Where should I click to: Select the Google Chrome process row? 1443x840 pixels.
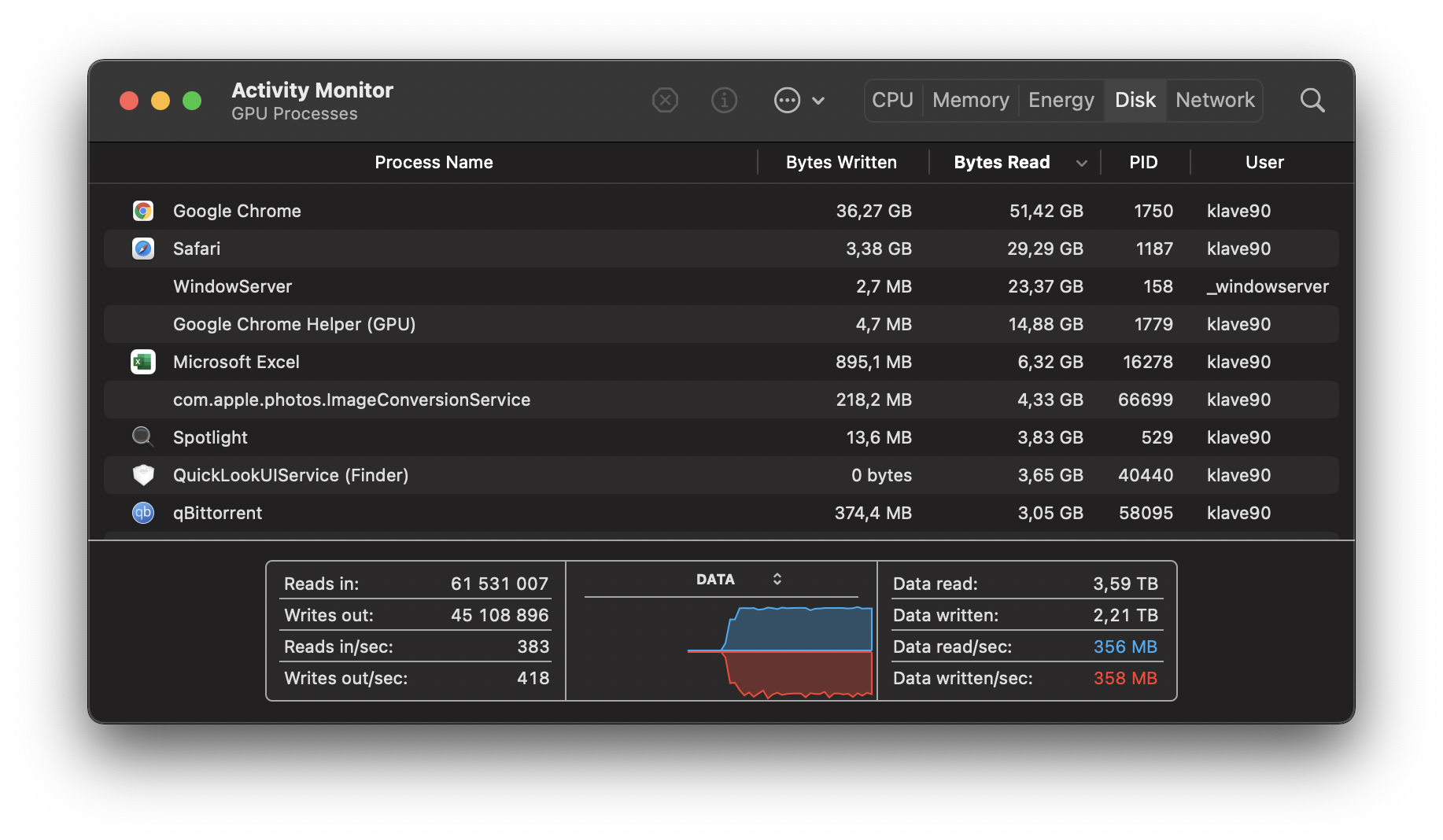(x=721, y=211)
